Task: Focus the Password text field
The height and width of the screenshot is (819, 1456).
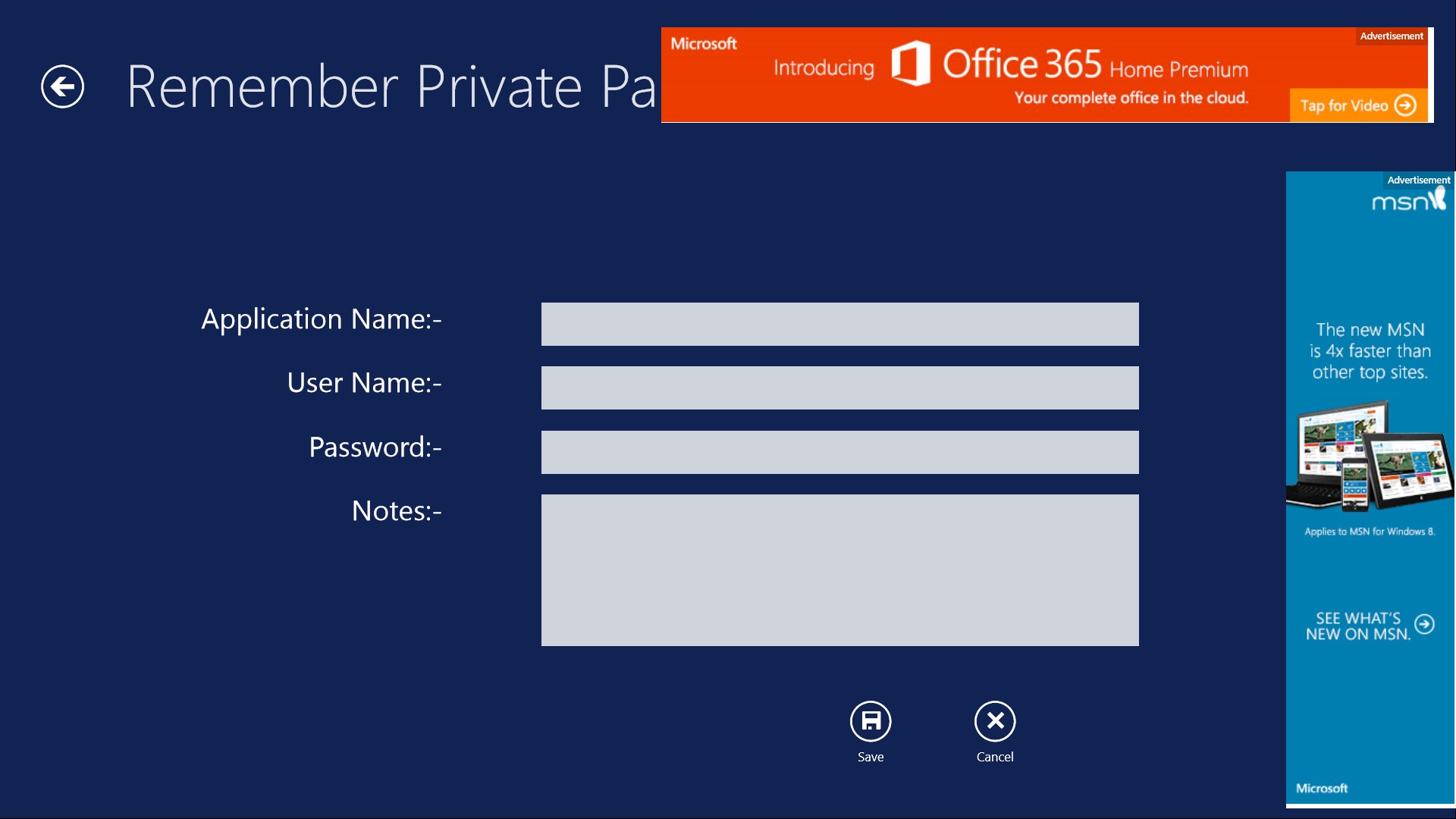Action: (839, 453)
